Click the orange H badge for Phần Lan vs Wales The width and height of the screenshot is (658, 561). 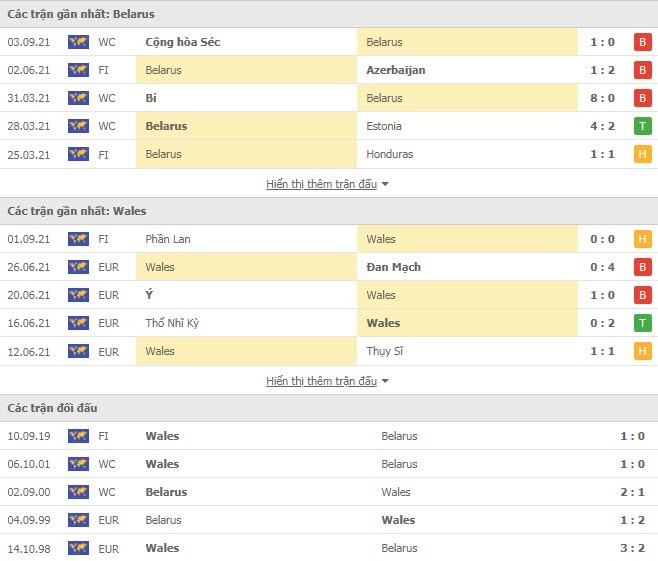point(642,239)
